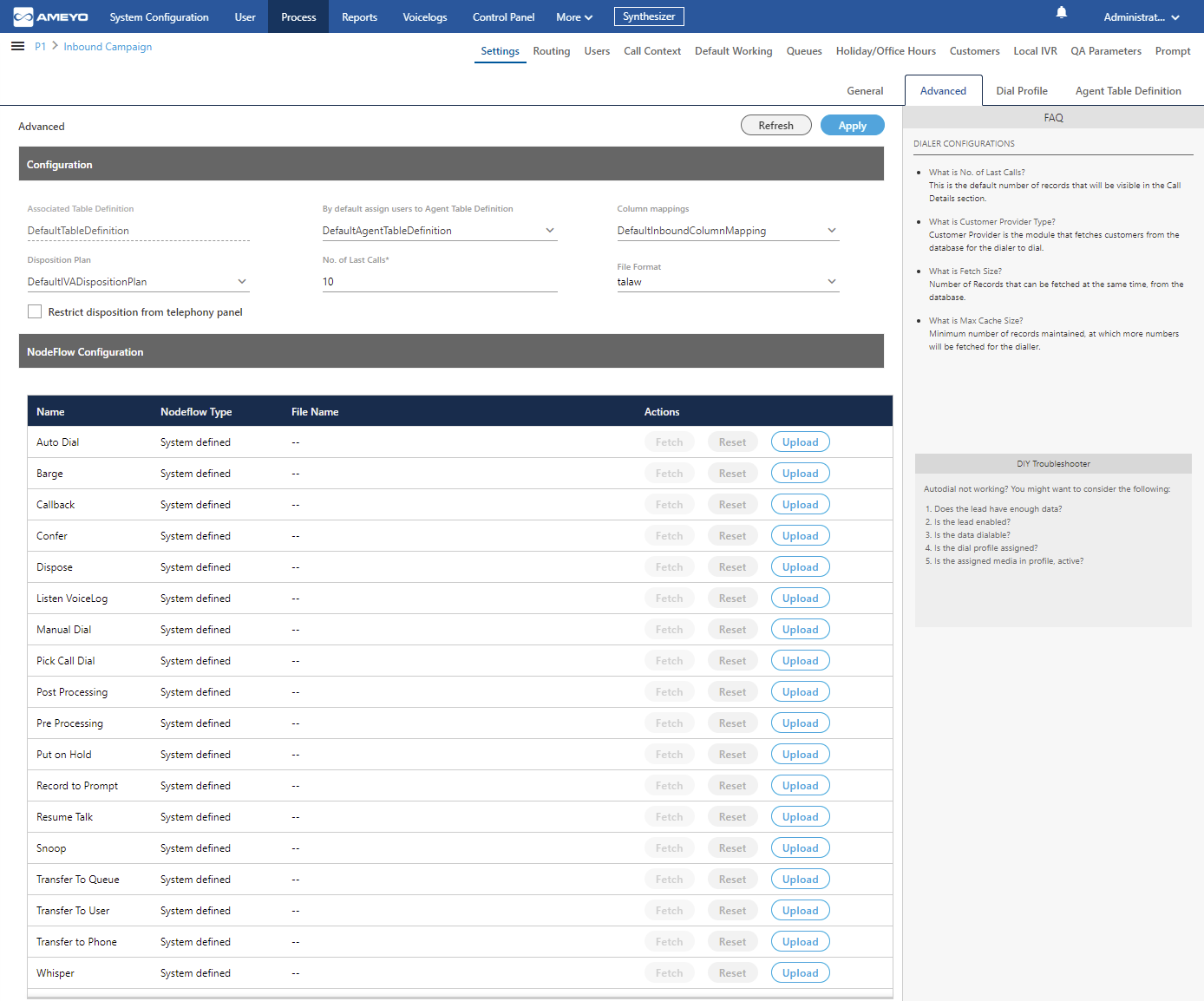1204x1001 pixels.
Task: Upload nodeflow for Callback
Action: (801, 505)
